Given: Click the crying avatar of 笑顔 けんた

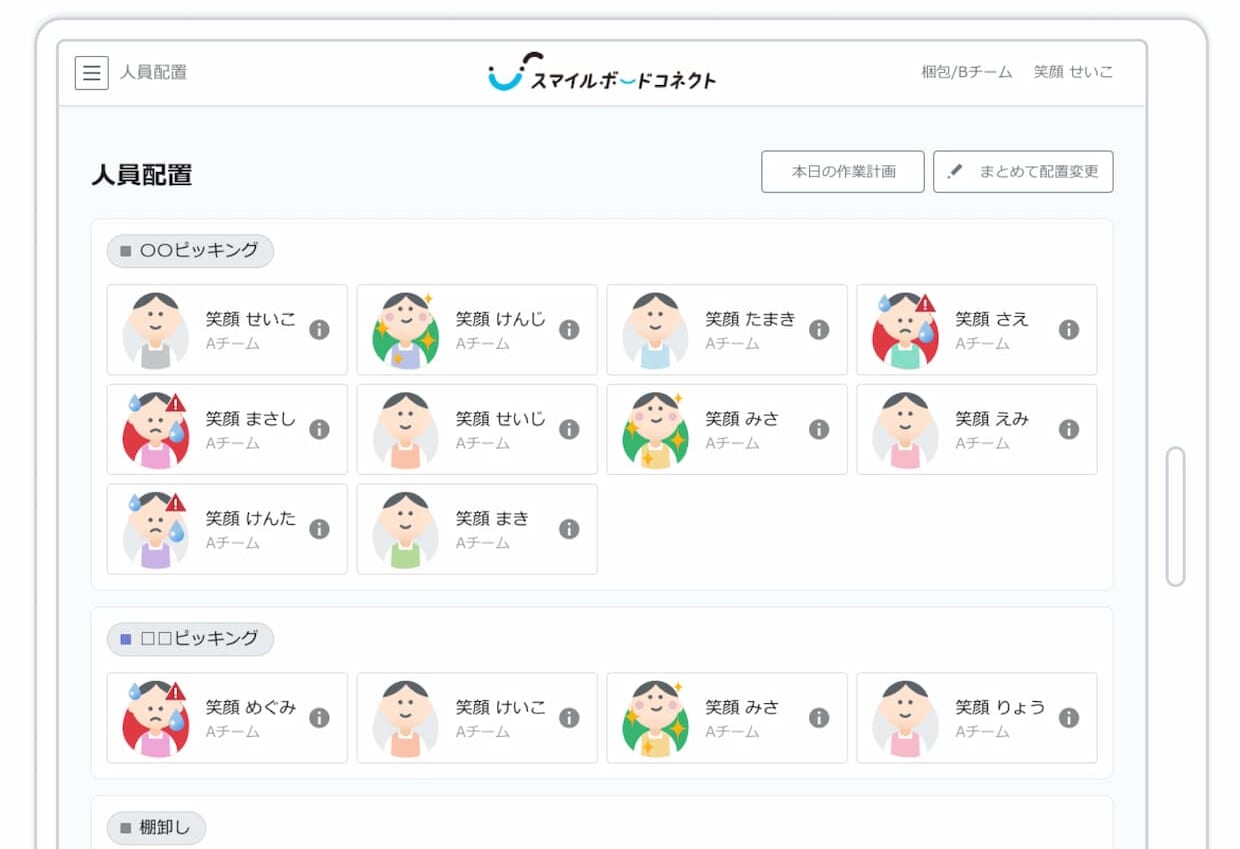Looking at the screenshot, I should coord(156,530).
